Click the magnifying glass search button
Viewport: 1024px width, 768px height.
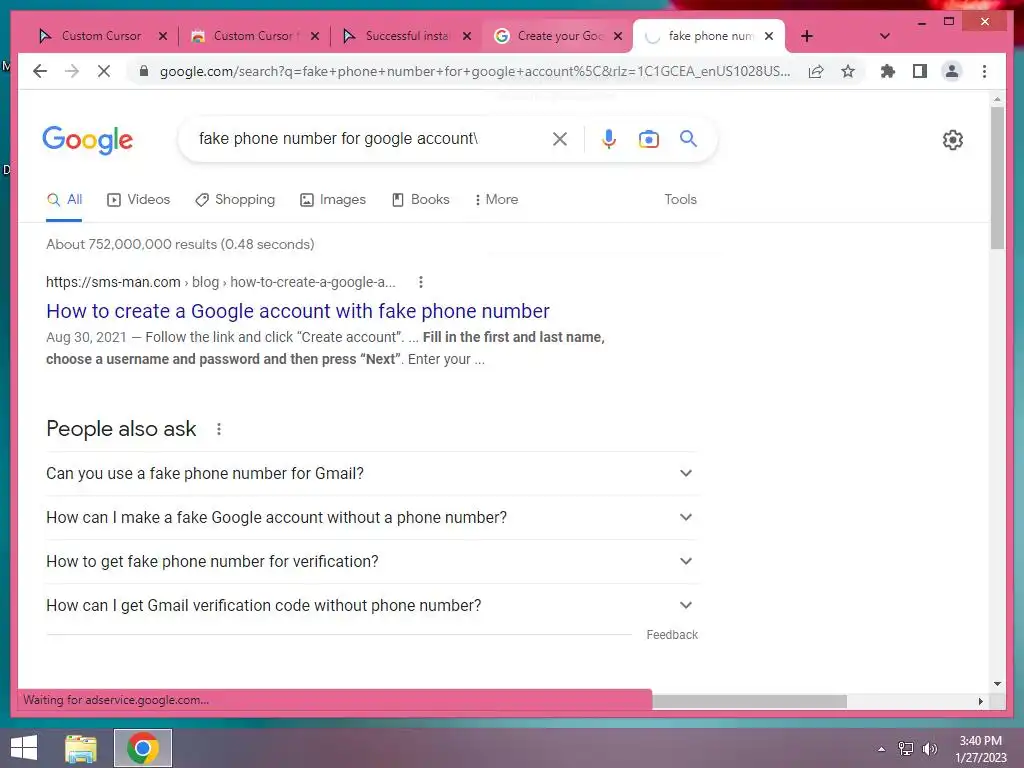[x=688, y=138]
